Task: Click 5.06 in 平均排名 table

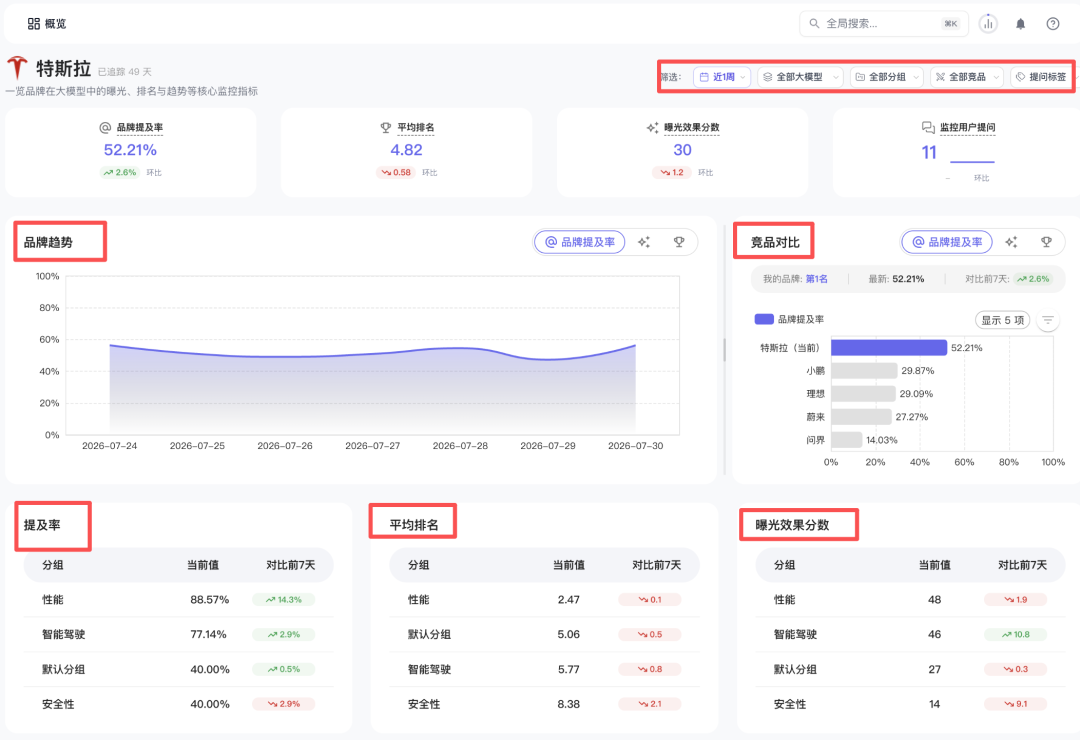Action: 568,634
